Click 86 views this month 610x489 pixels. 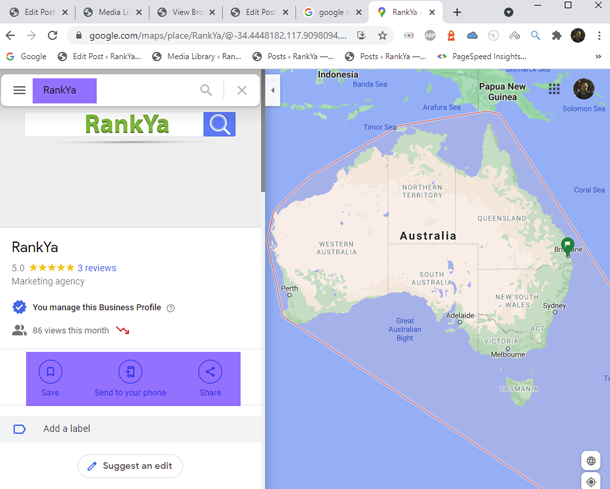click(x=70, y=331)
